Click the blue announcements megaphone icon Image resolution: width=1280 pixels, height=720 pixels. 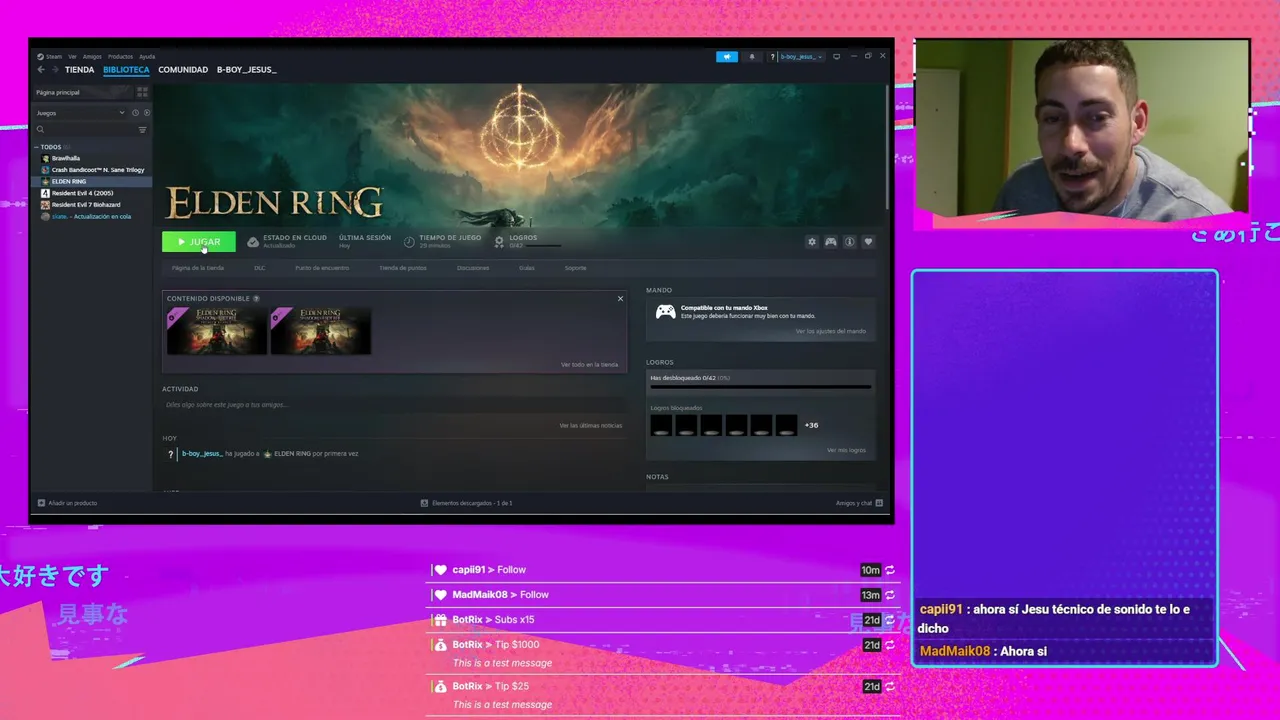pos(726,57)
